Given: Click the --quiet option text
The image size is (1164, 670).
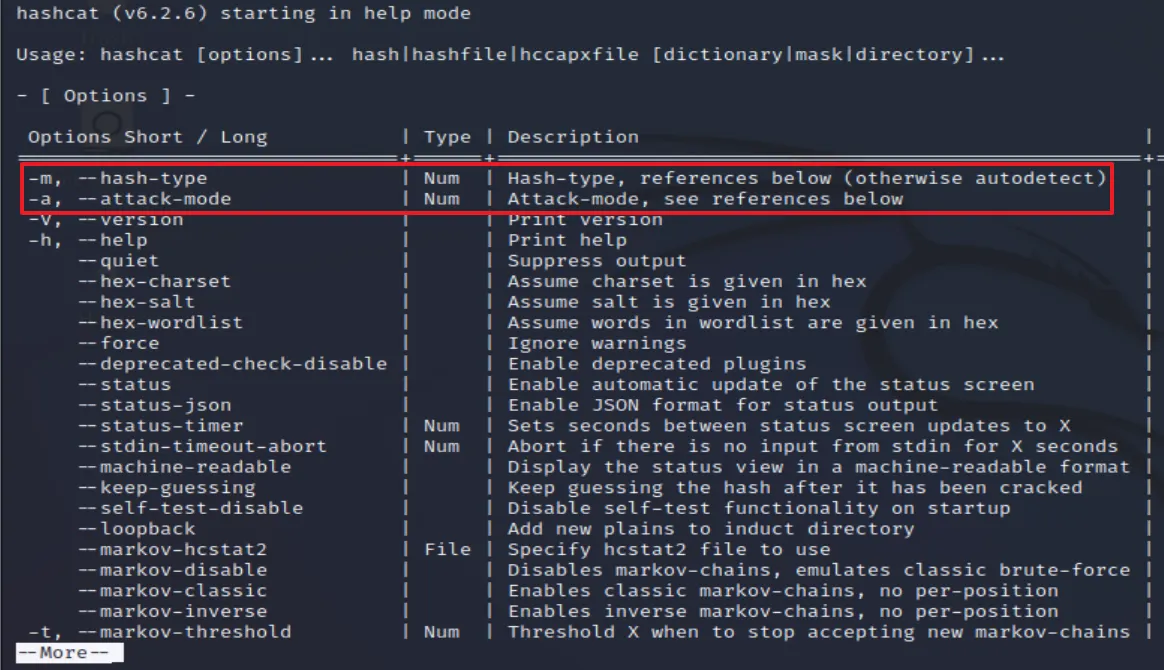Looking at the screenshot, I should 119,261.
